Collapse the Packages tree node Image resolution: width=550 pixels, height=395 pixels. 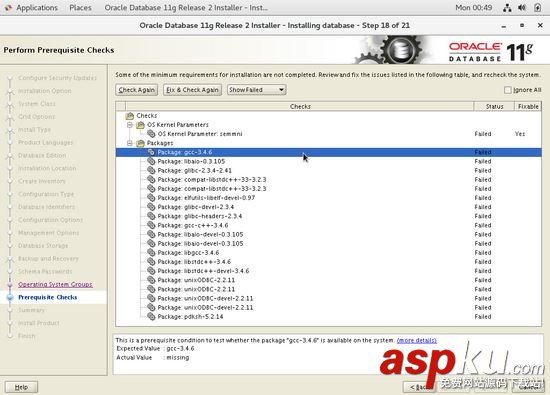click(x=130, y=143)
